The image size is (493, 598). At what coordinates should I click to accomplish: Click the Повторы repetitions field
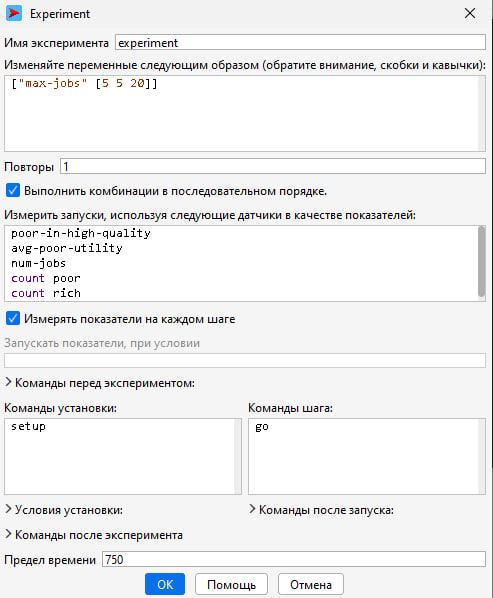click(x=273, y=166)
